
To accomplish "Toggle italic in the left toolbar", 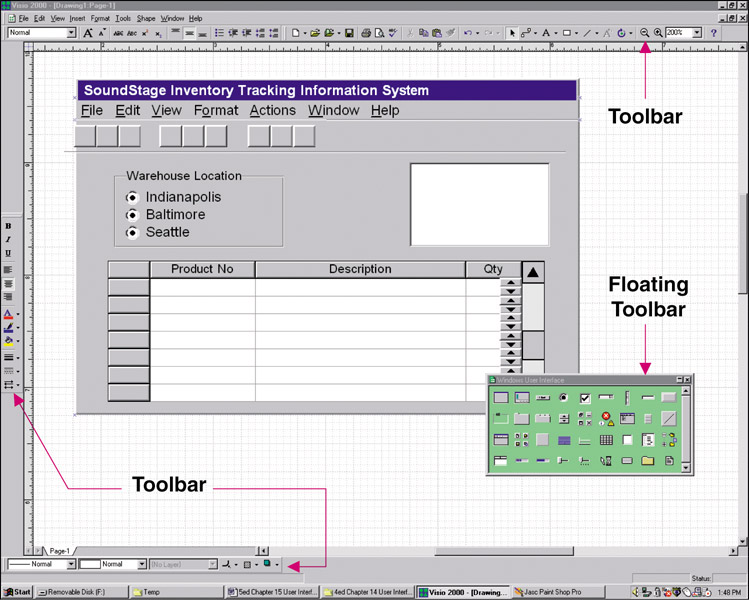I will click(x=8, y=239).
